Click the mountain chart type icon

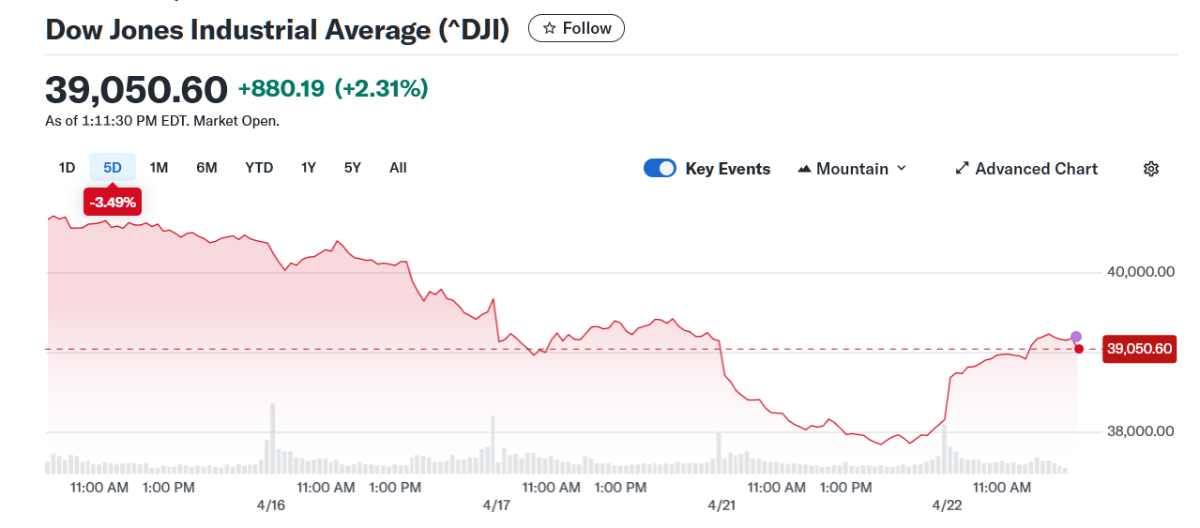804,169
